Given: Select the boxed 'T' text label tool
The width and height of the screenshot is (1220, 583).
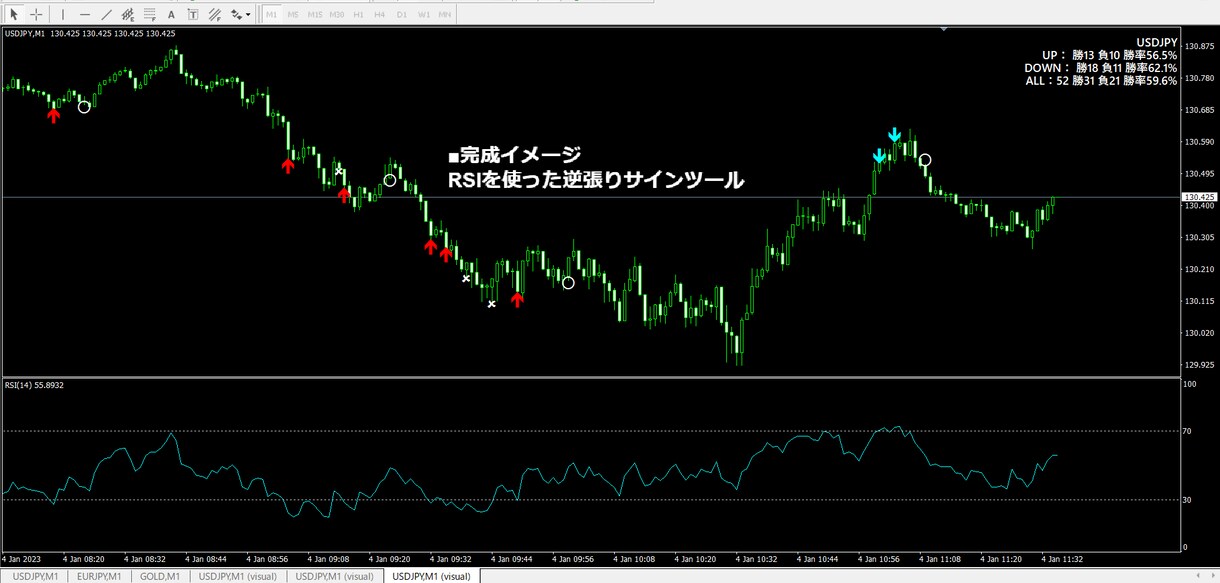Looking at the screenshot, I should coord(193,15).
